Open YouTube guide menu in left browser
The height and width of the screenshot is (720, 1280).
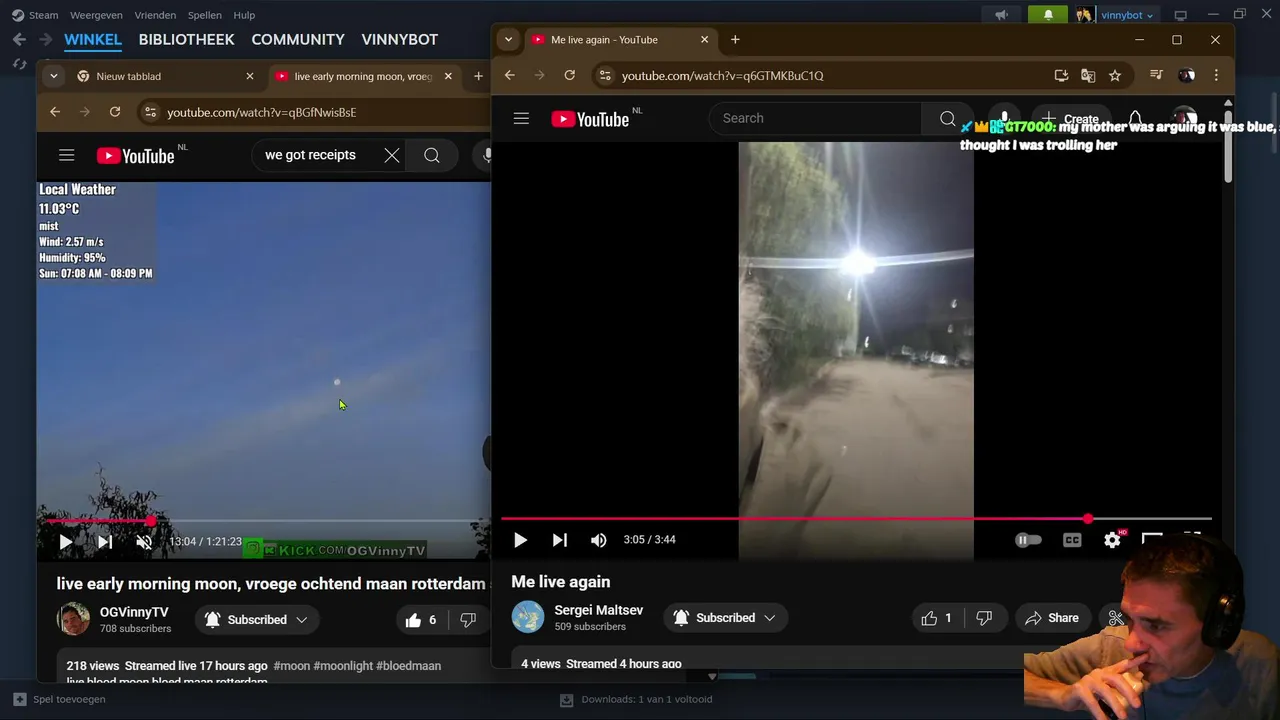coord(67,155)
